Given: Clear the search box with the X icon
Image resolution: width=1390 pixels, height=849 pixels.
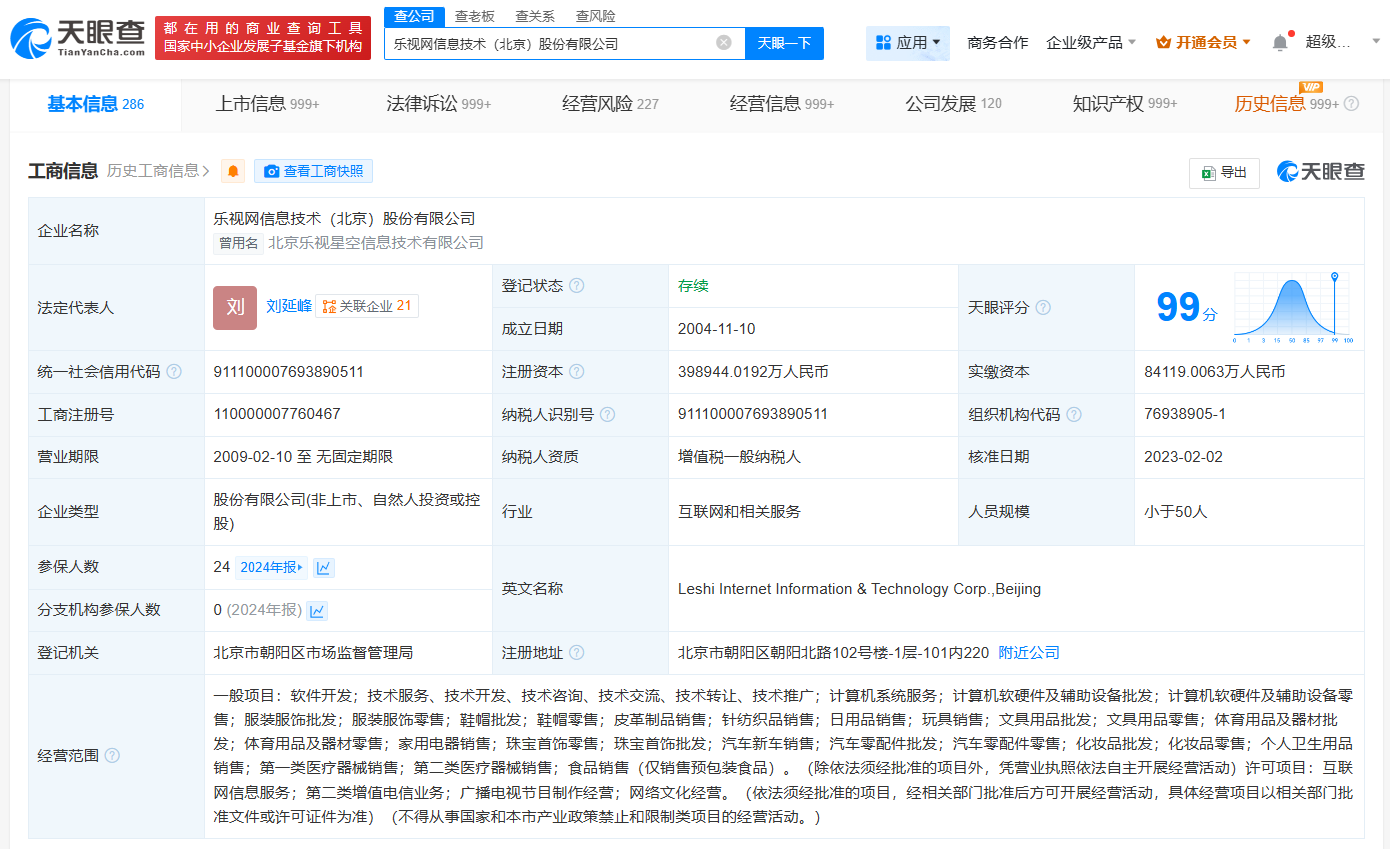Looking at the screenshot, I should pyautogui.click(x=724, y=43).
